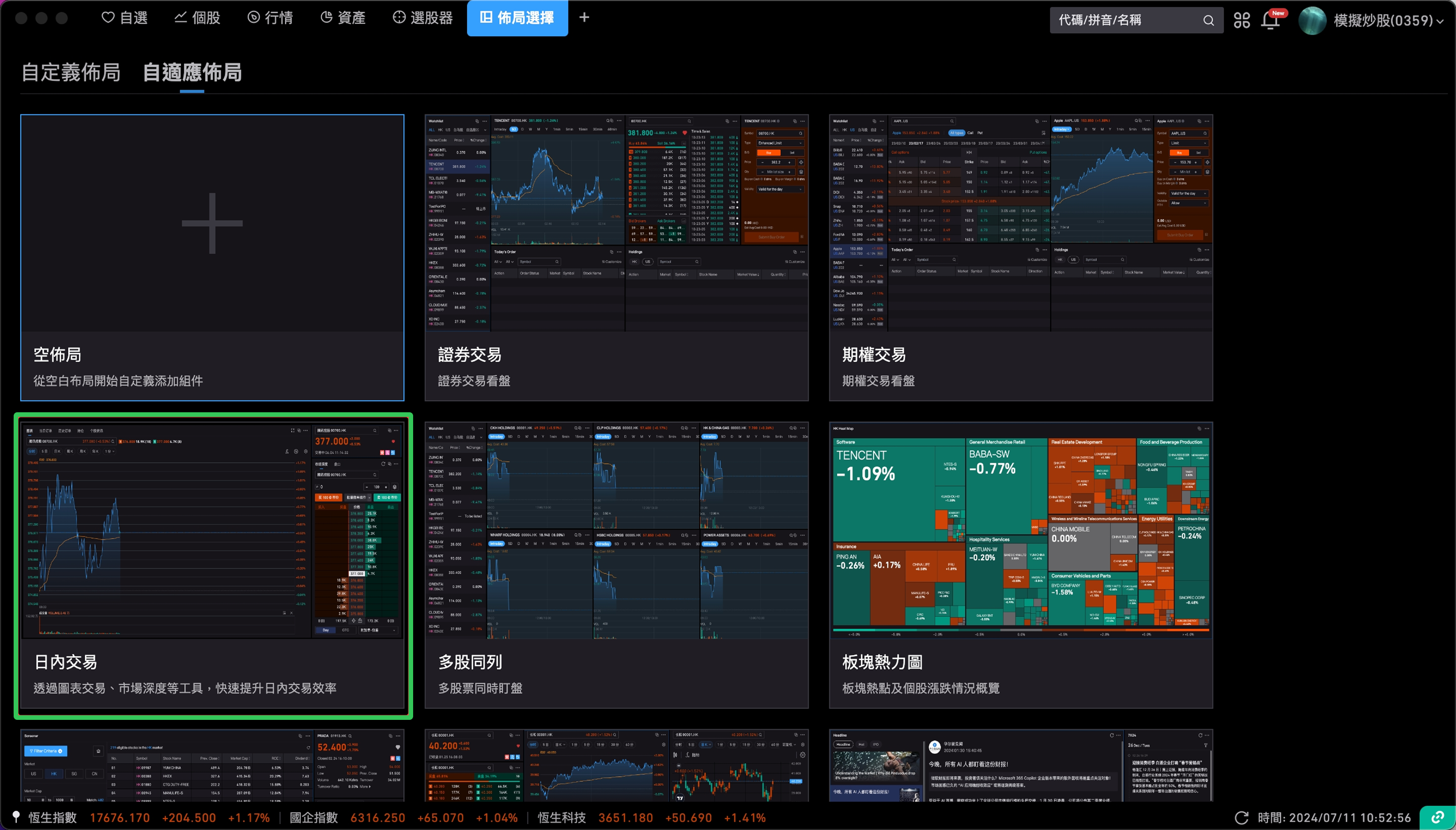Open the 自選 watchlist tab
The image size is (1456, 830).
tap(125, 18)
